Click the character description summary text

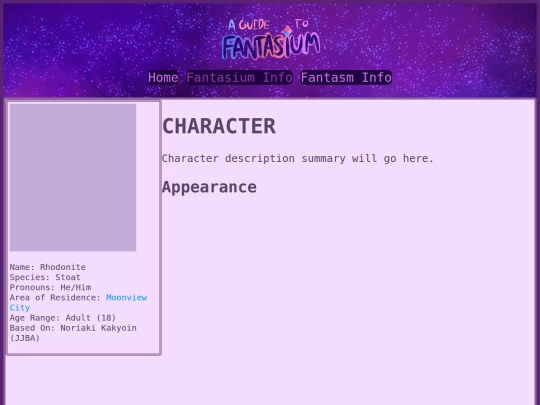(298, 158)
